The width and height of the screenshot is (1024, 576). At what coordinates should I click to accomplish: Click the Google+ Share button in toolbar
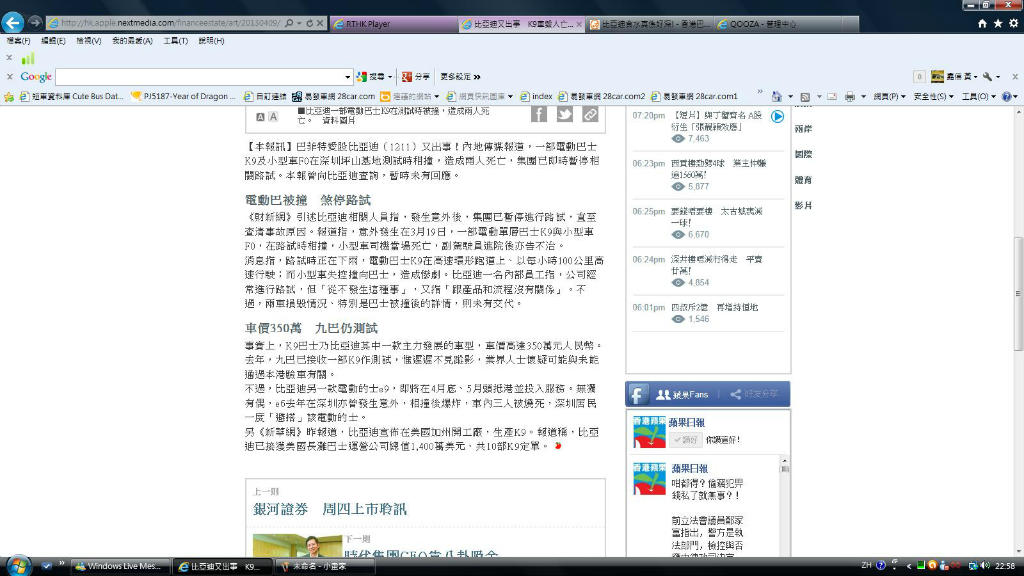click(x=415, y=76)
